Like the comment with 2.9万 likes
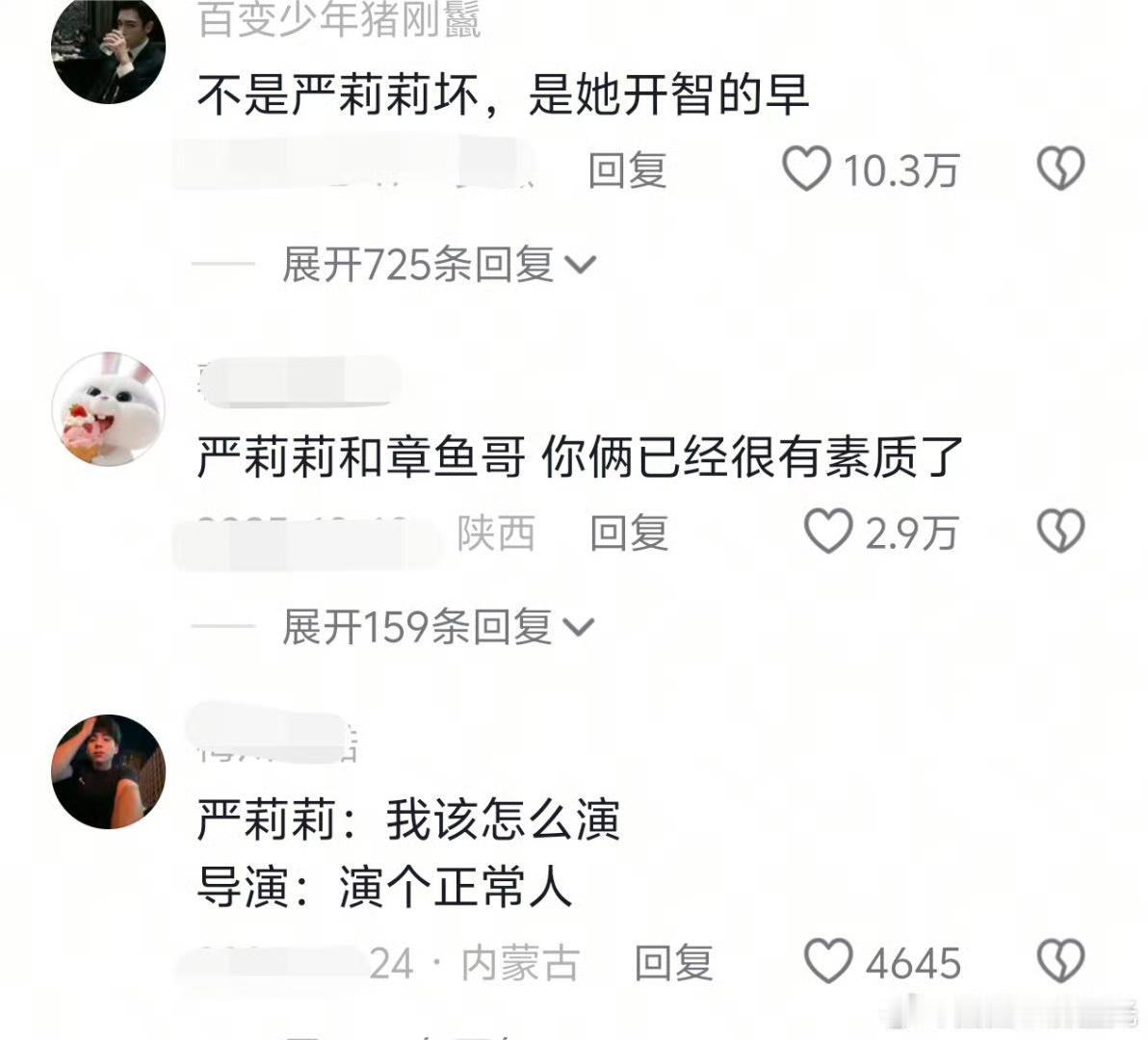Image resolution: width=1148 pixels, height=1040 pixels. click(x=828, y=532)
